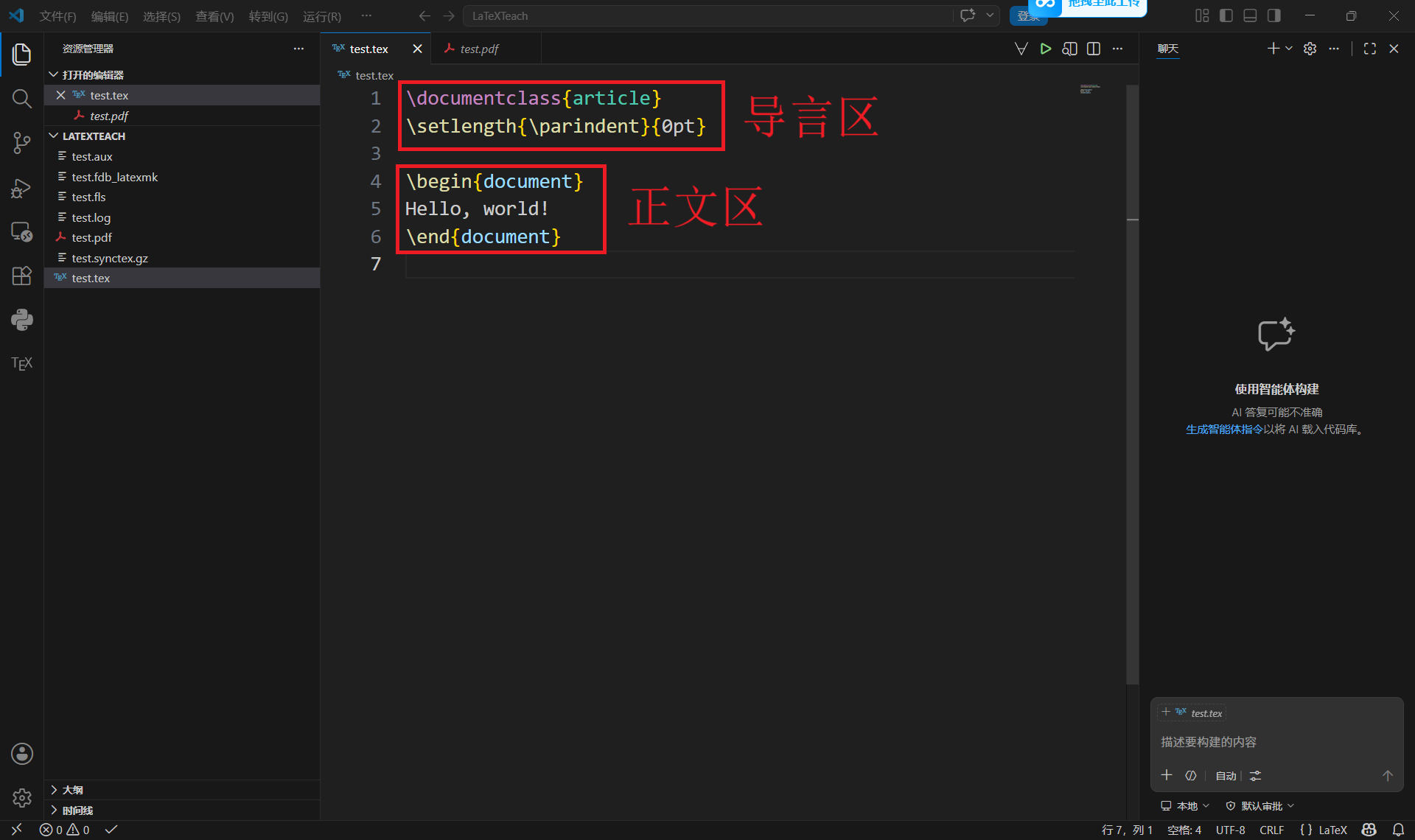
Task: Collapse the Open Editors section
Action: (x=182, y=75)
